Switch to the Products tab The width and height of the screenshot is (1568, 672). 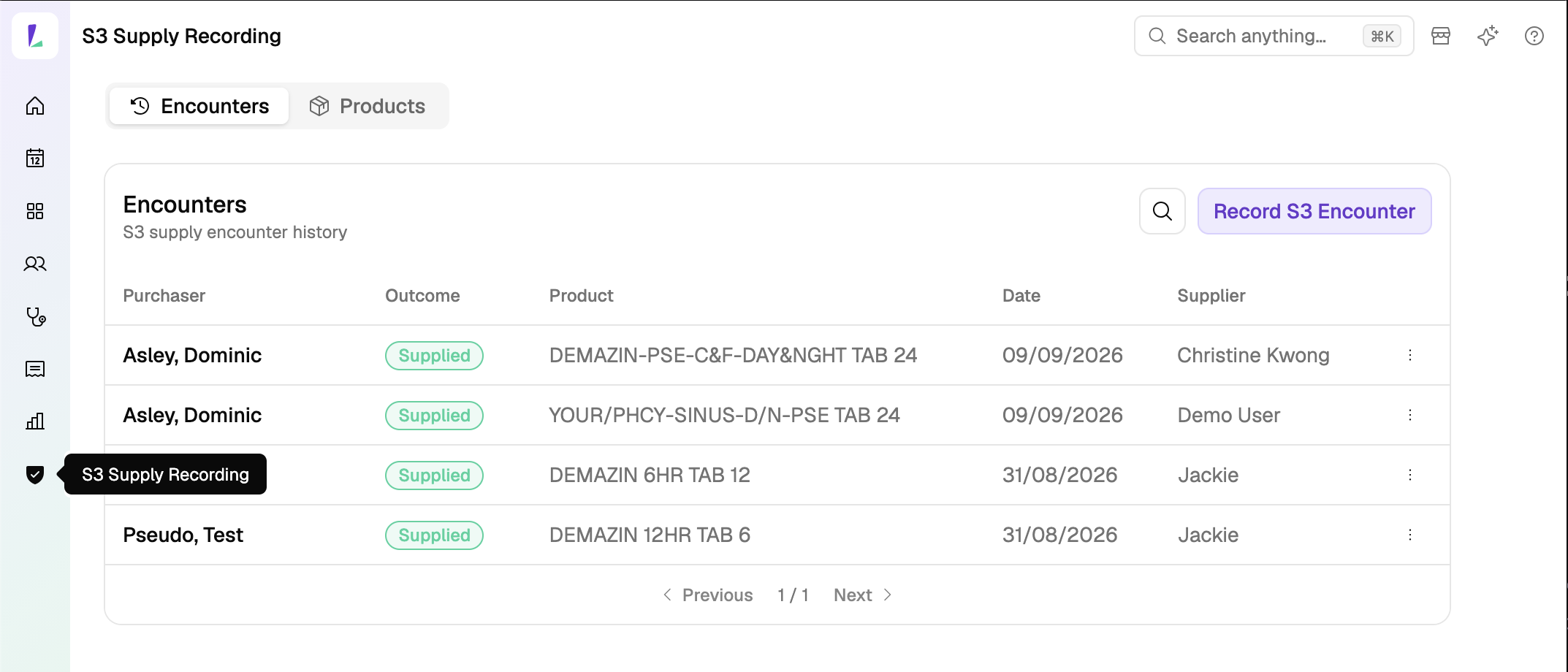coord(368,106)
